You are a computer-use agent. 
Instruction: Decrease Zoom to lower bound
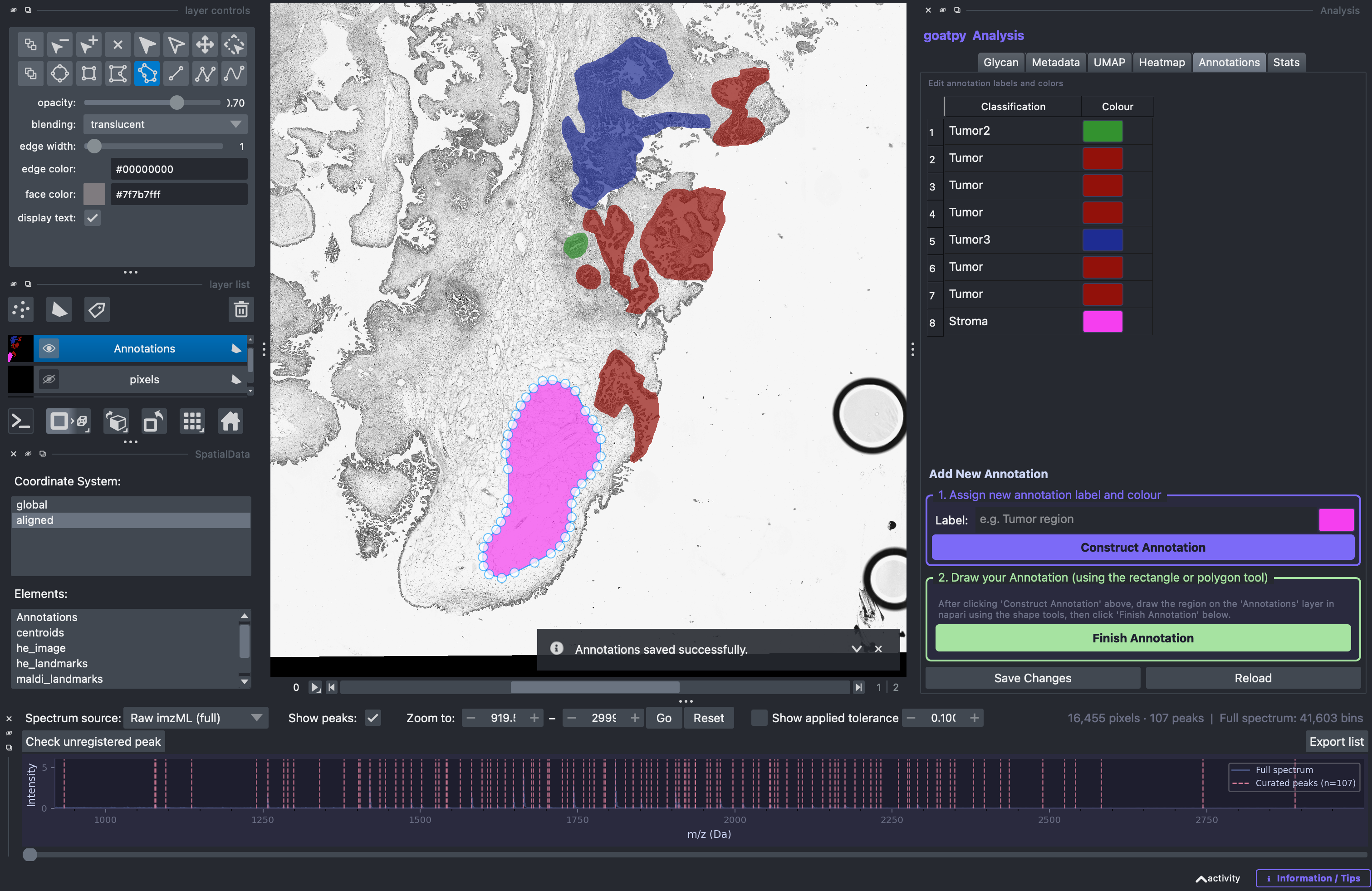[x=470, y=718]
